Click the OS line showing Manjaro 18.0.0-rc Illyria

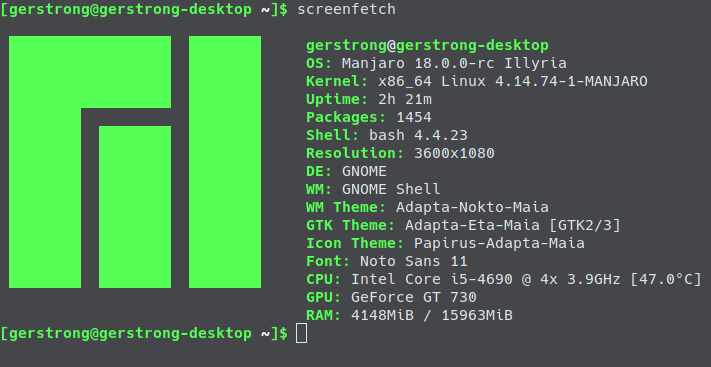pyautogui.click(x=436, y=63)
